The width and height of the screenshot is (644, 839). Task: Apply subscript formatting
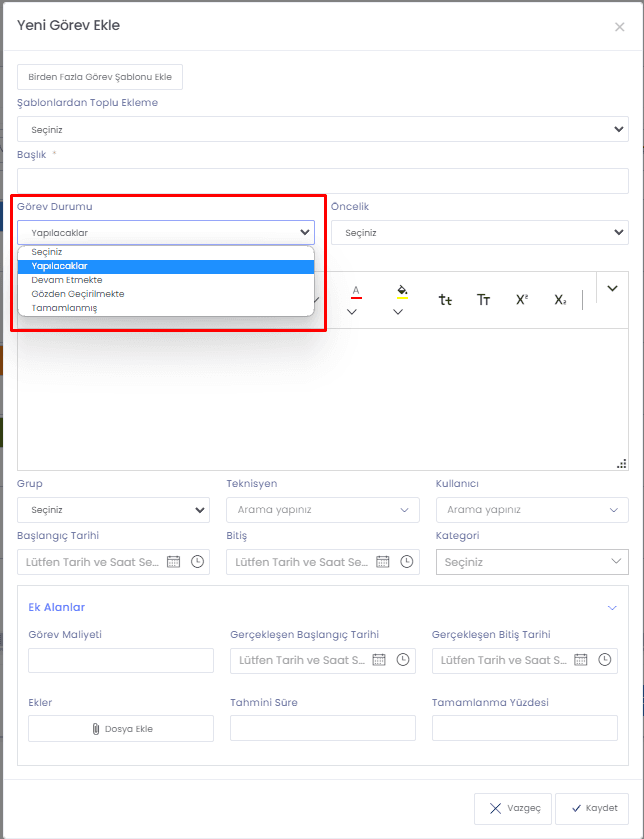(560, 300)
